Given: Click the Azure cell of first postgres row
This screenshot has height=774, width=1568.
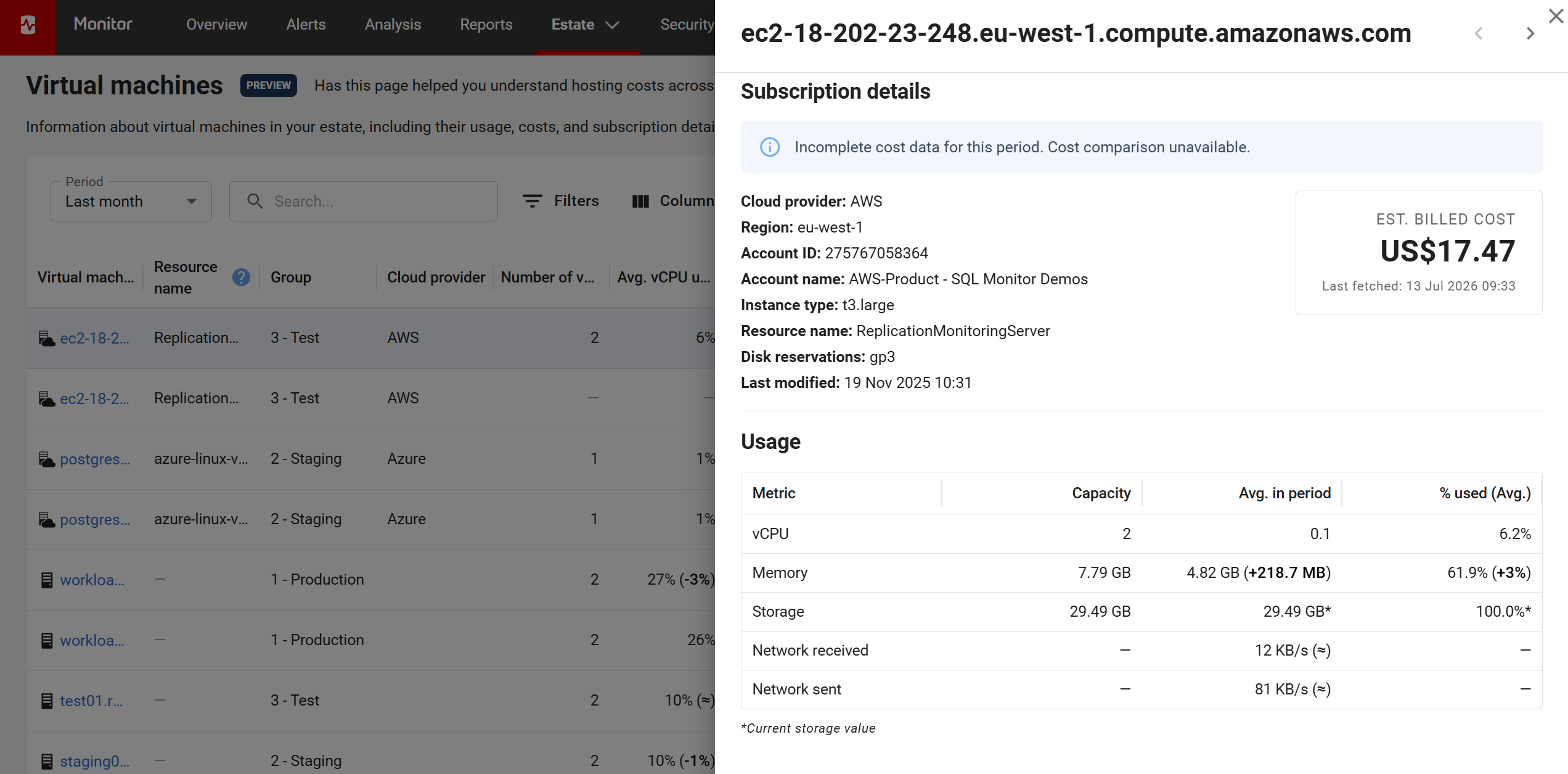Looking at the screenshot, I should (407, 459).
